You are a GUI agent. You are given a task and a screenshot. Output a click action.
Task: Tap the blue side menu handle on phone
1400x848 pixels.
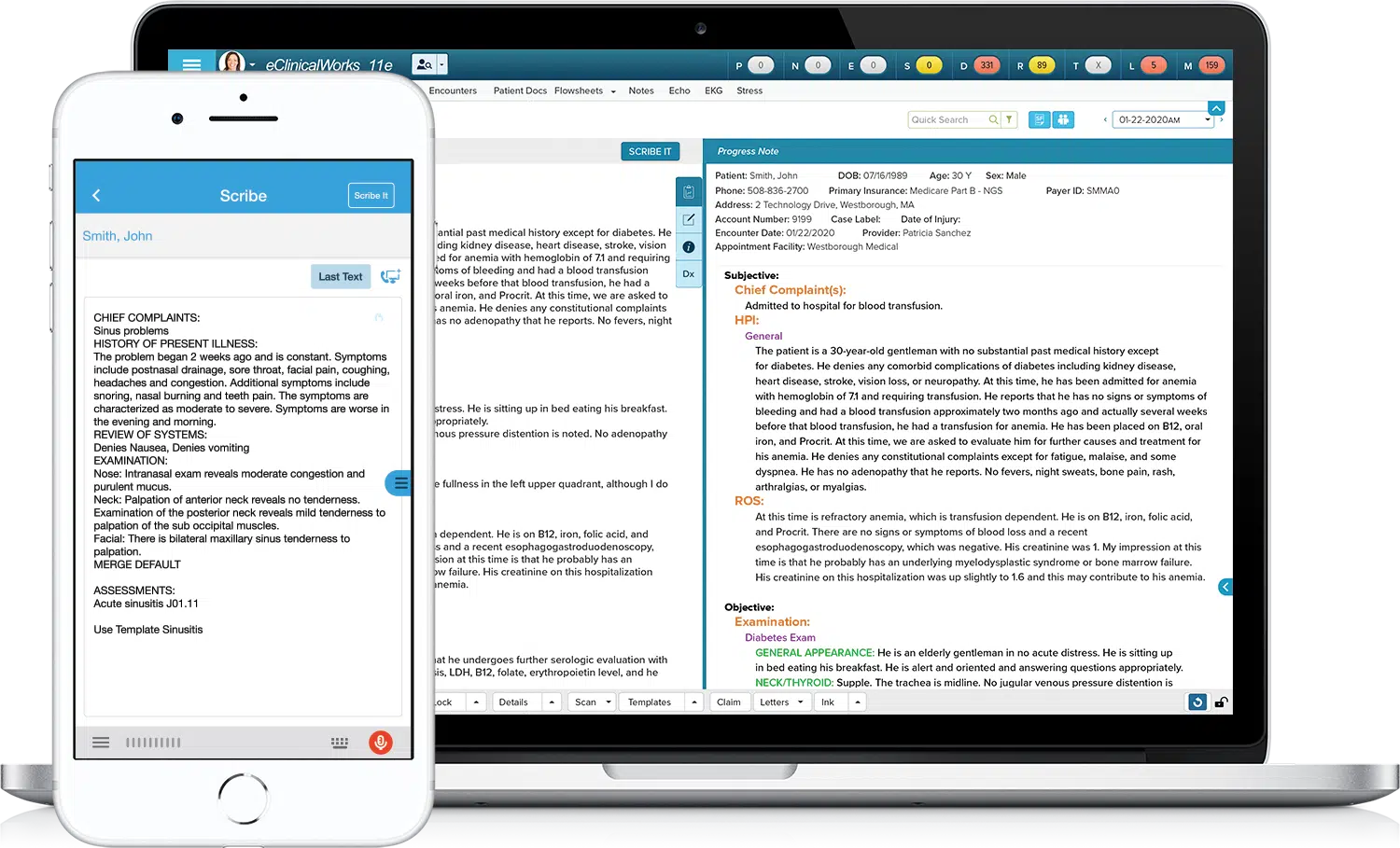tap(399, 482)
